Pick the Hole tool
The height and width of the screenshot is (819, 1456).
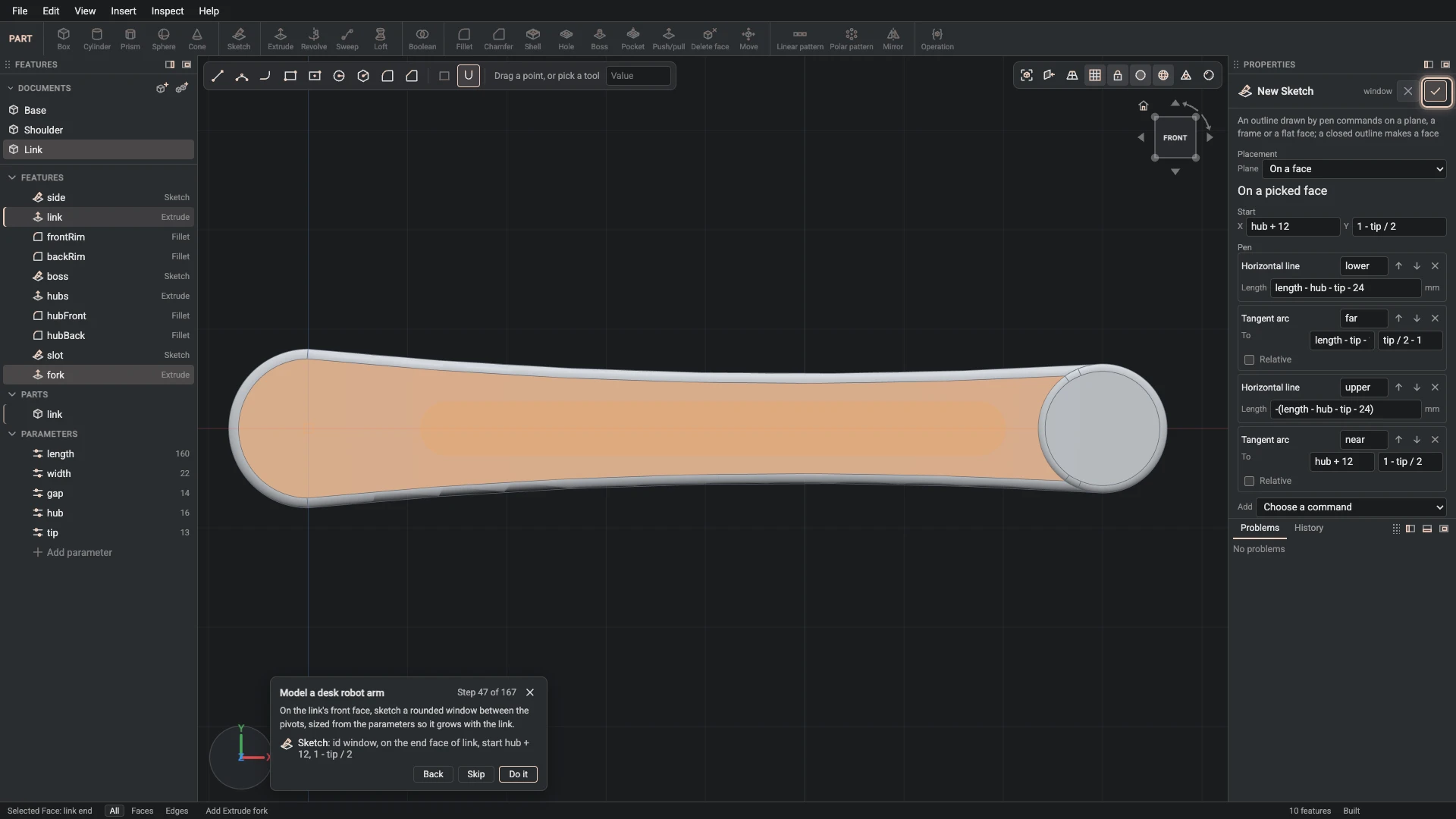pos(566,39)
